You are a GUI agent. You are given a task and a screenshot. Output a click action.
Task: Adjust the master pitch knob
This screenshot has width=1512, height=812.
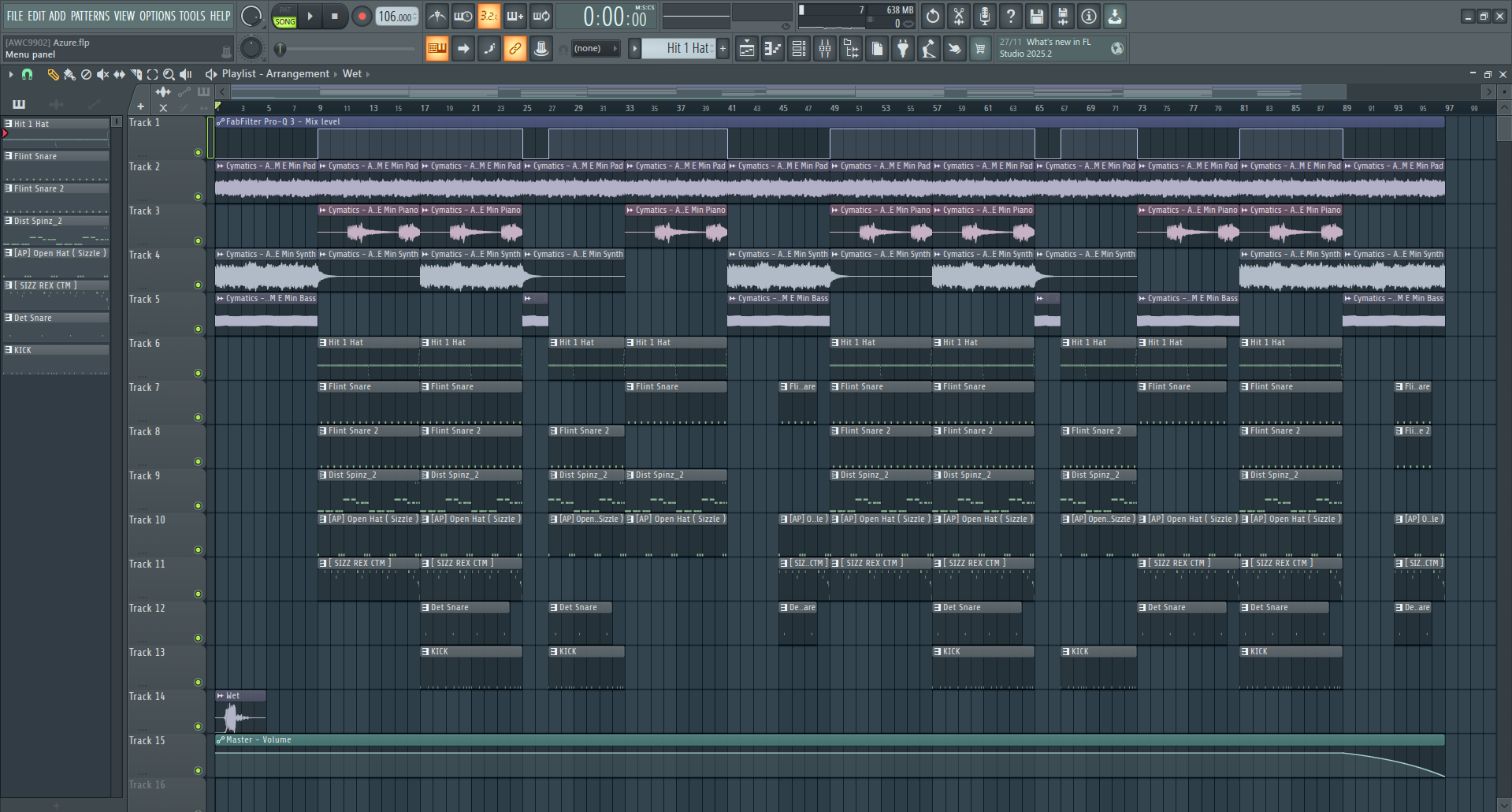click(x=251, y=49)
